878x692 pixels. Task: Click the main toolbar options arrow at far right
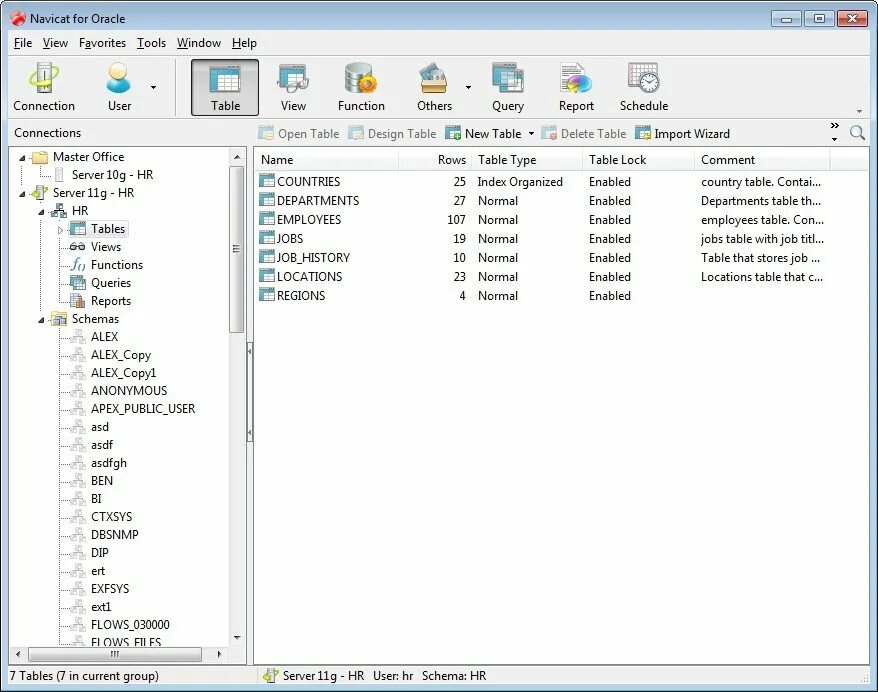(x=859, y=111)
